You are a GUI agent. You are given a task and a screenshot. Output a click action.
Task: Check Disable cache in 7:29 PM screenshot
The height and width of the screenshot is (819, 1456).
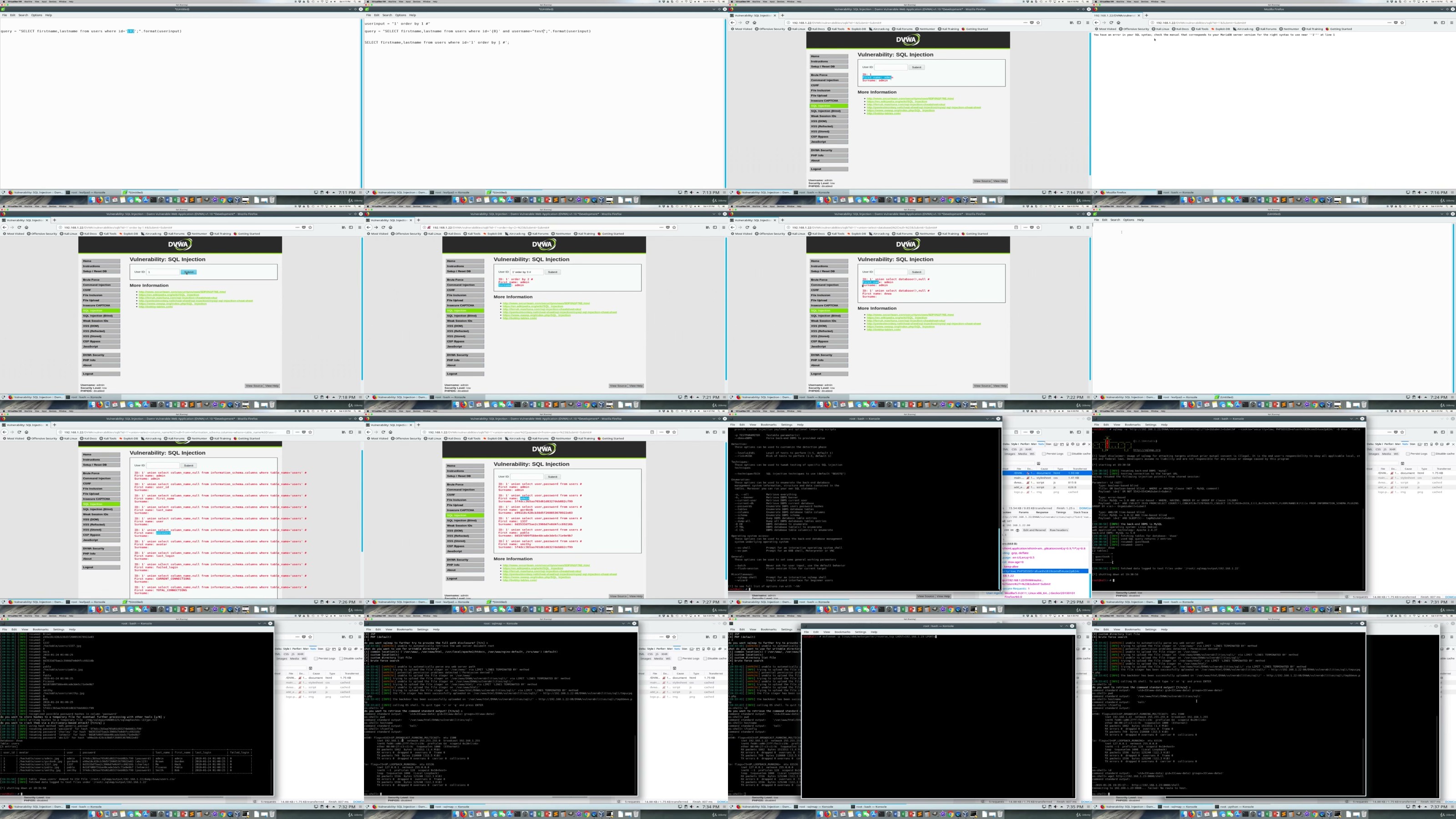click(x=1069, y=453)
